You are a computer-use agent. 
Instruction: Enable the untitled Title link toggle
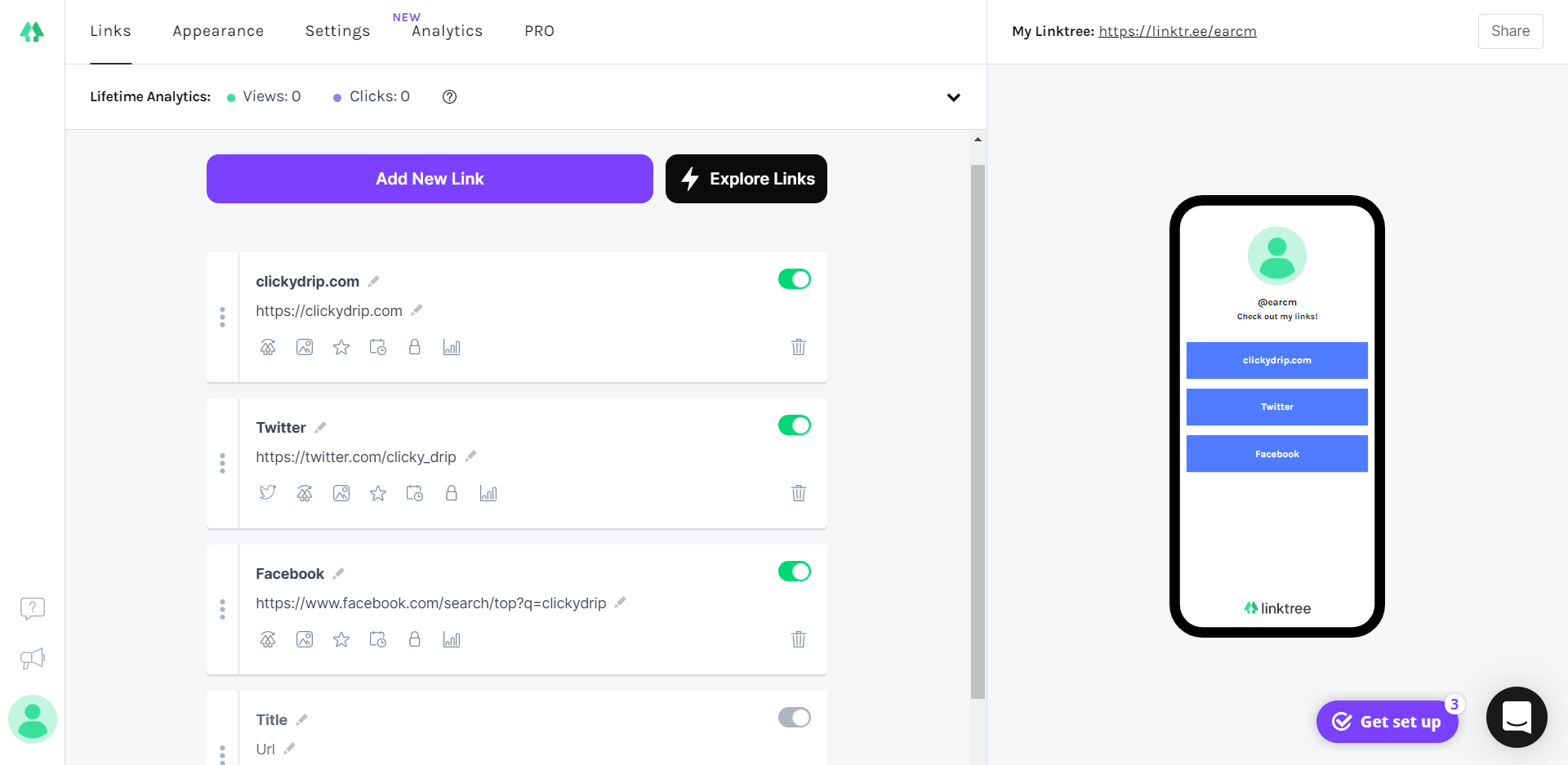(x=794, y=718)
